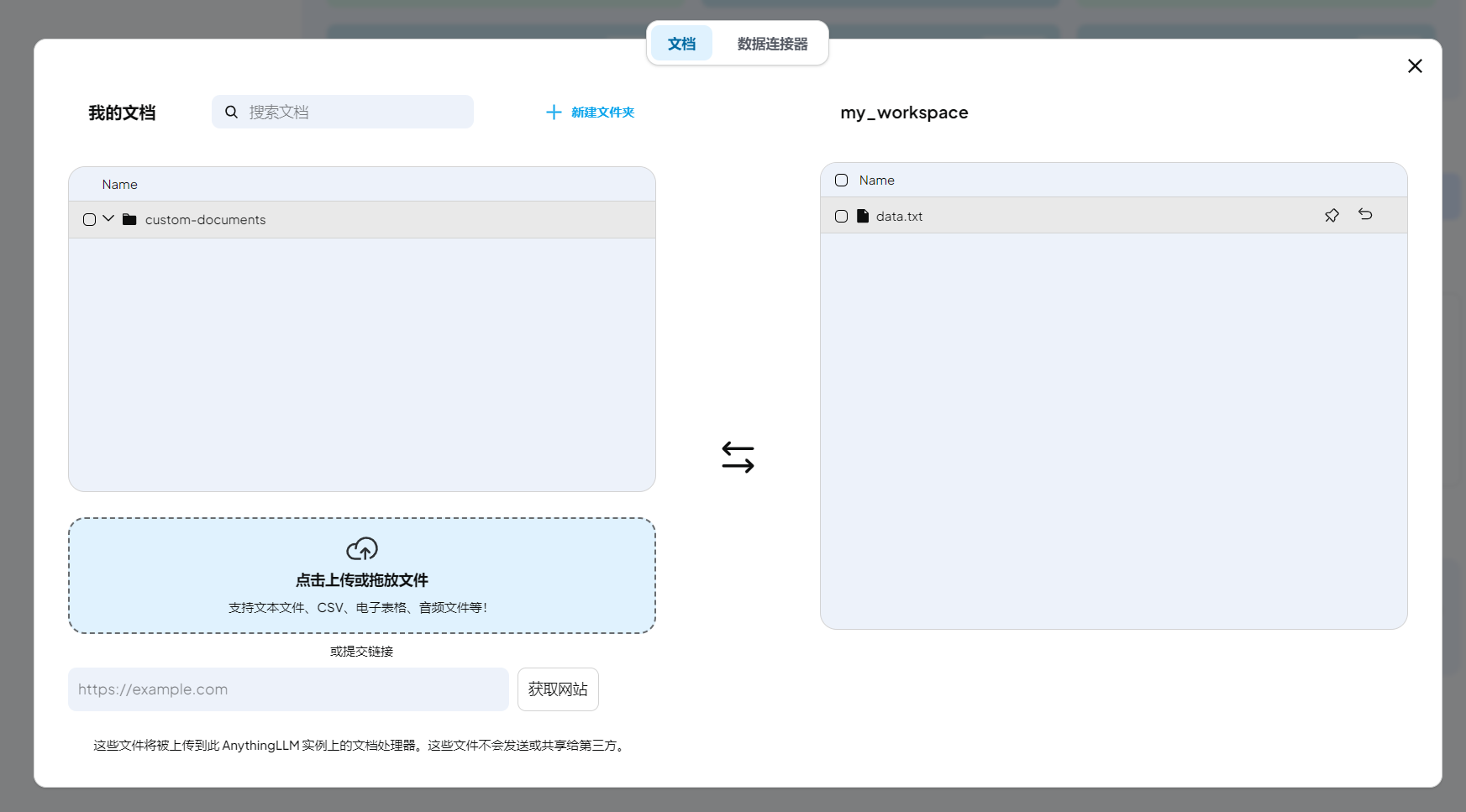The image size is (1466, 812).
Task: Click the 获取网站 button
Action: 558,689
